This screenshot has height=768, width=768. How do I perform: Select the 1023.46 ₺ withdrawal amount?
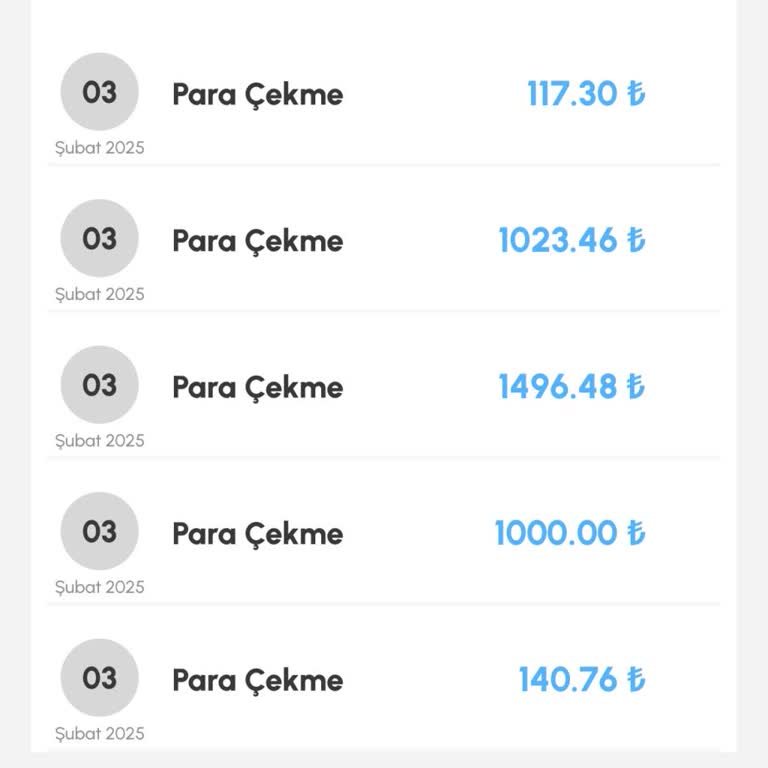572,241
